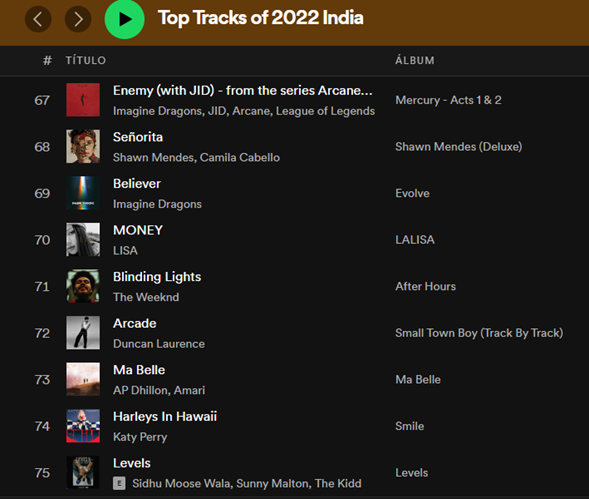Open the Sidhu Moose Wala artist link
Viewport: 589px width, 499px height.
(x=181, y=484)
